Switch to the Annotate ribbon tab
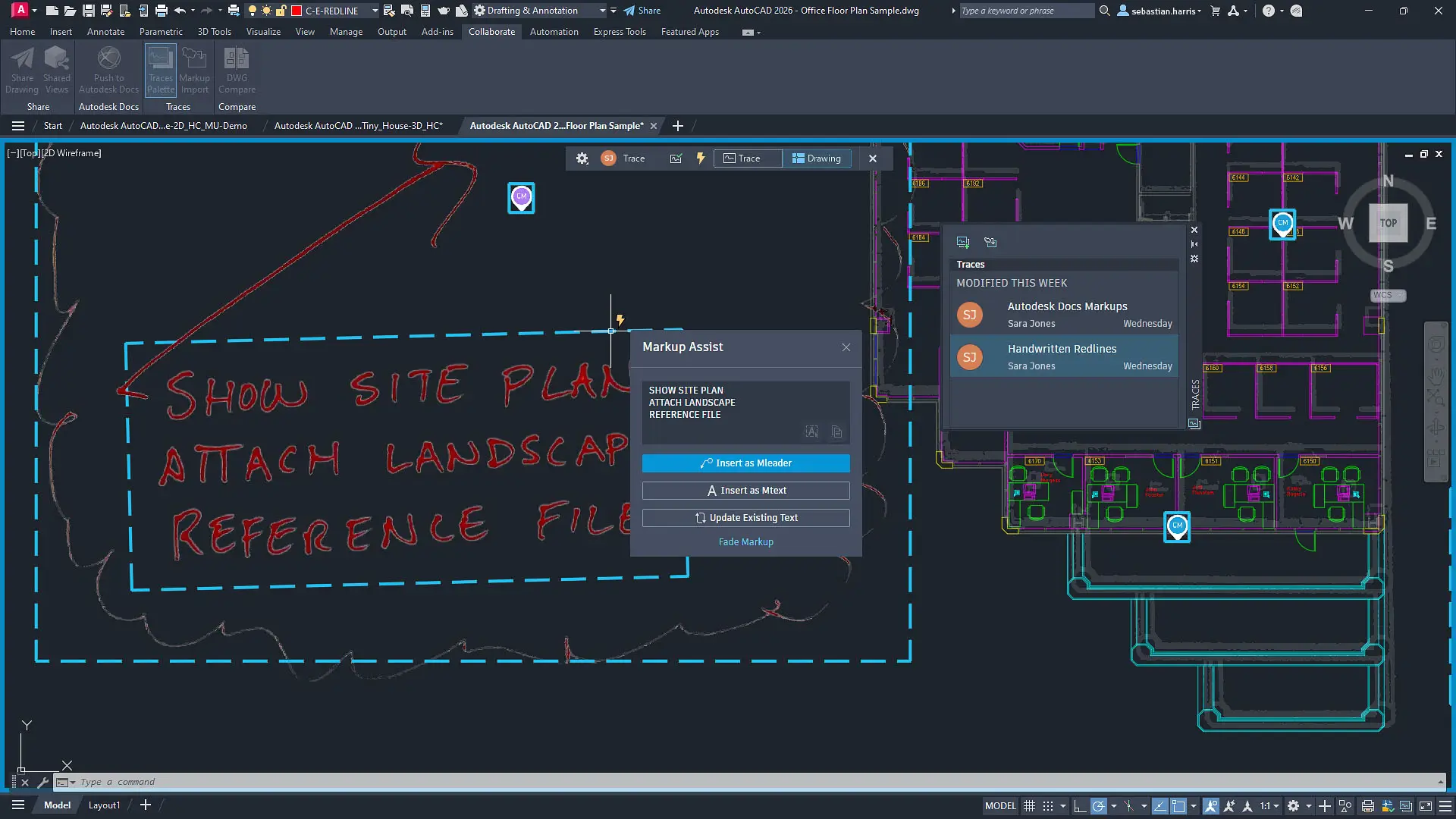The height and width of the screenshot is (819, 1456). 105,31
